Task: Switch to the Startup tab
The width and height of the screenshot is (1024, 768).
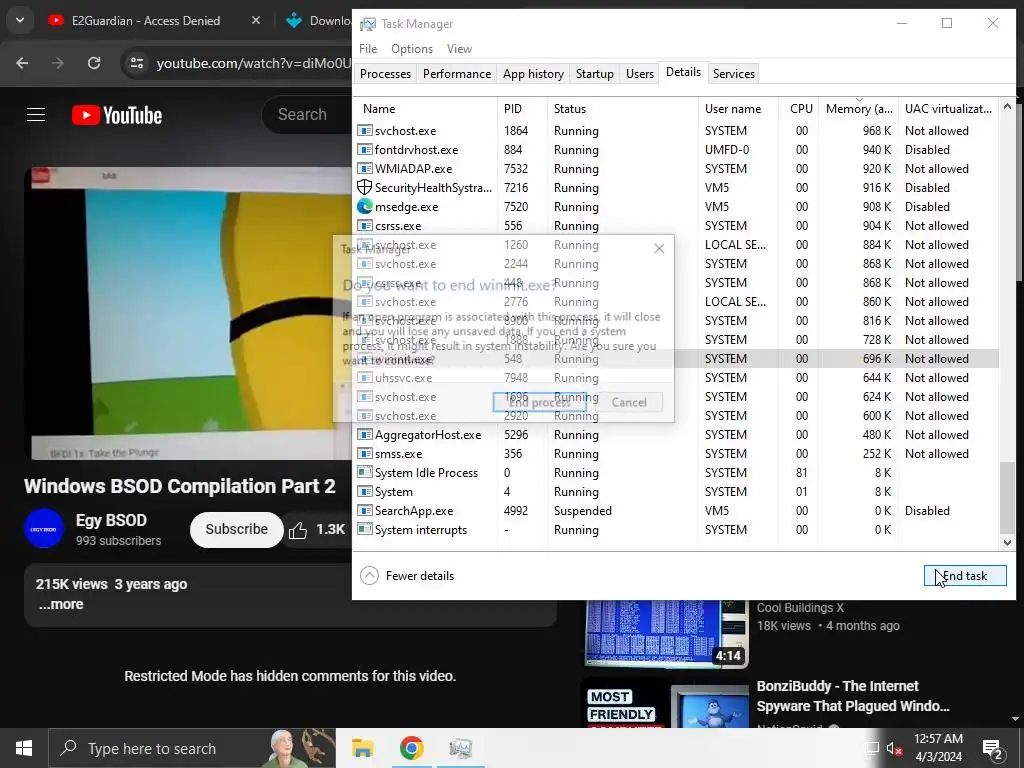Action: pyautogui.click(x=594, y=74)
